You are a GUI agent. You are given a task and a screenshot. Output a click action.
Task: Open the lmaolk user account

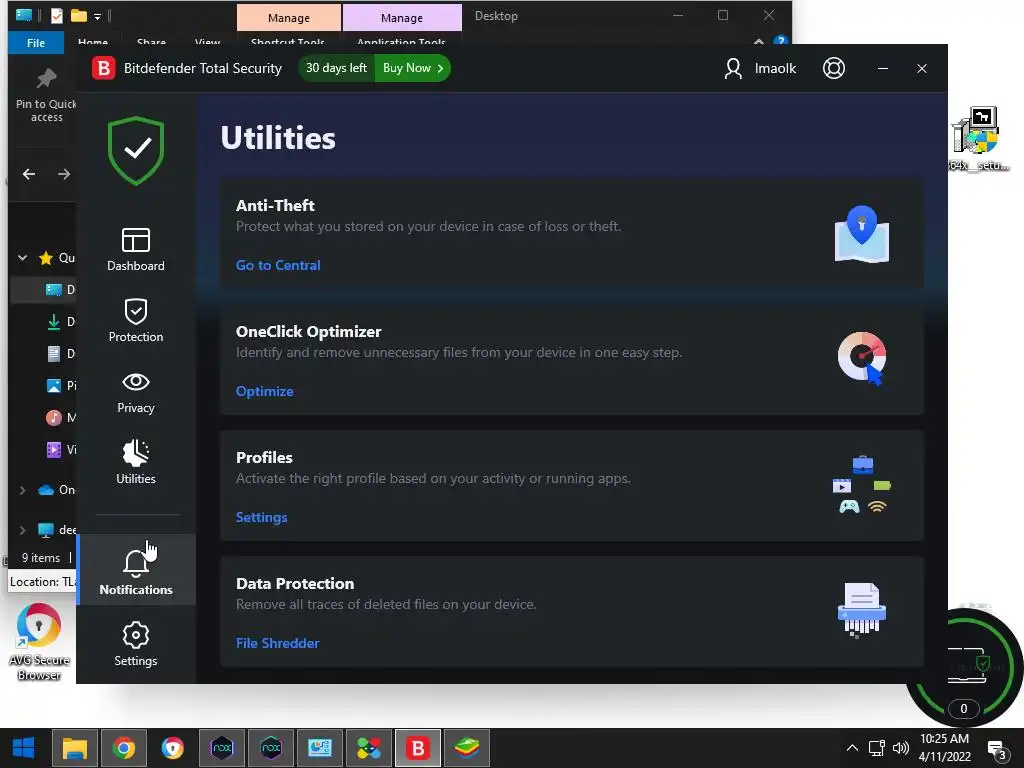(x=760, y=68)
